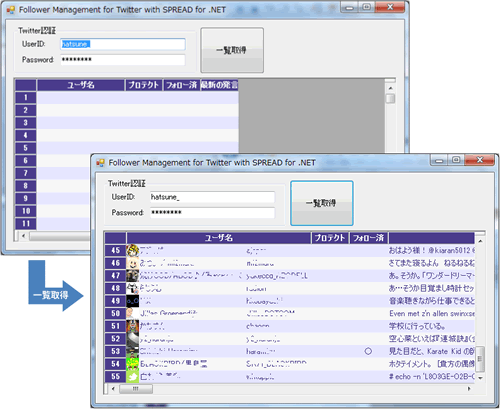Viewport: 500px width, 409px height.
Task: Click プロテクト column header in front window
Action: 330,238
